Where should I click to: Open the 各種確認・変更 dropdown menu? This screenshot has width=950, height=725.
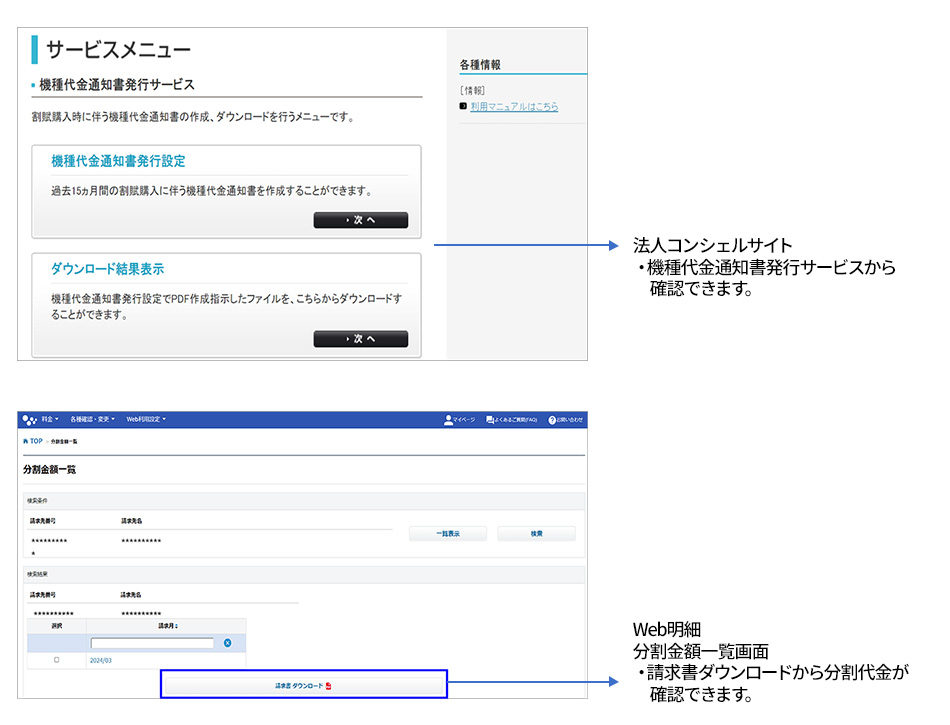click(x=93, y=420)
